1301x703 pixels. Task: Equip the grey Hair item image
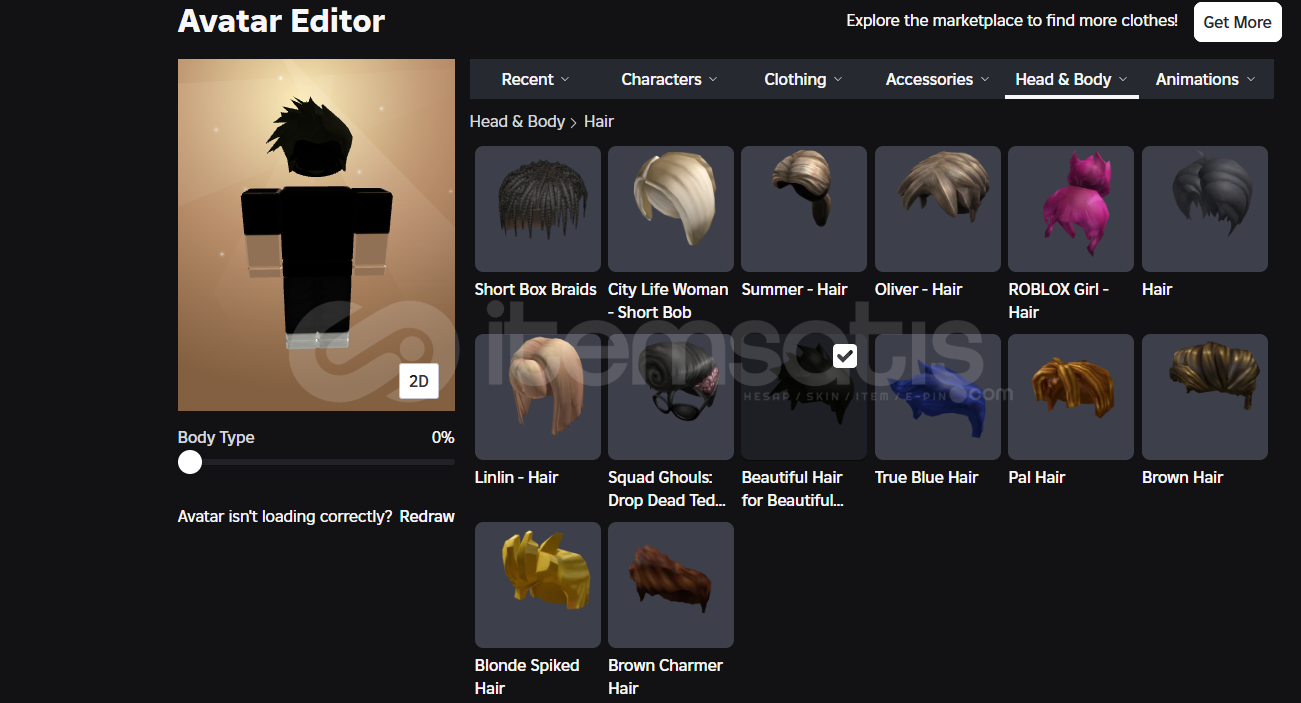[1205, 209]
